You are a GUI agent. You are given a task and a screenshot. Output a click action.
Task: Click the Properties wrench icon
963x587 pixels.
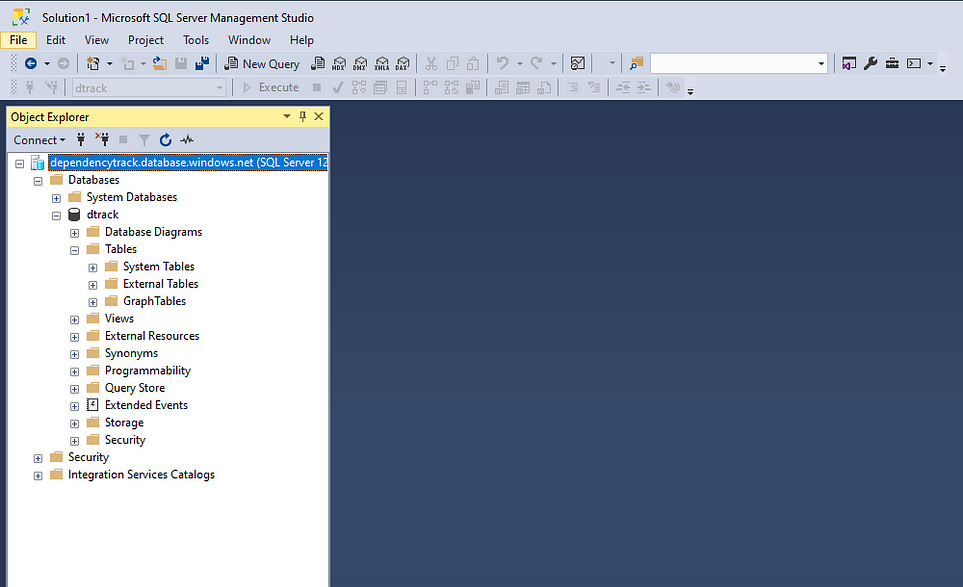[x=870, y=63]
